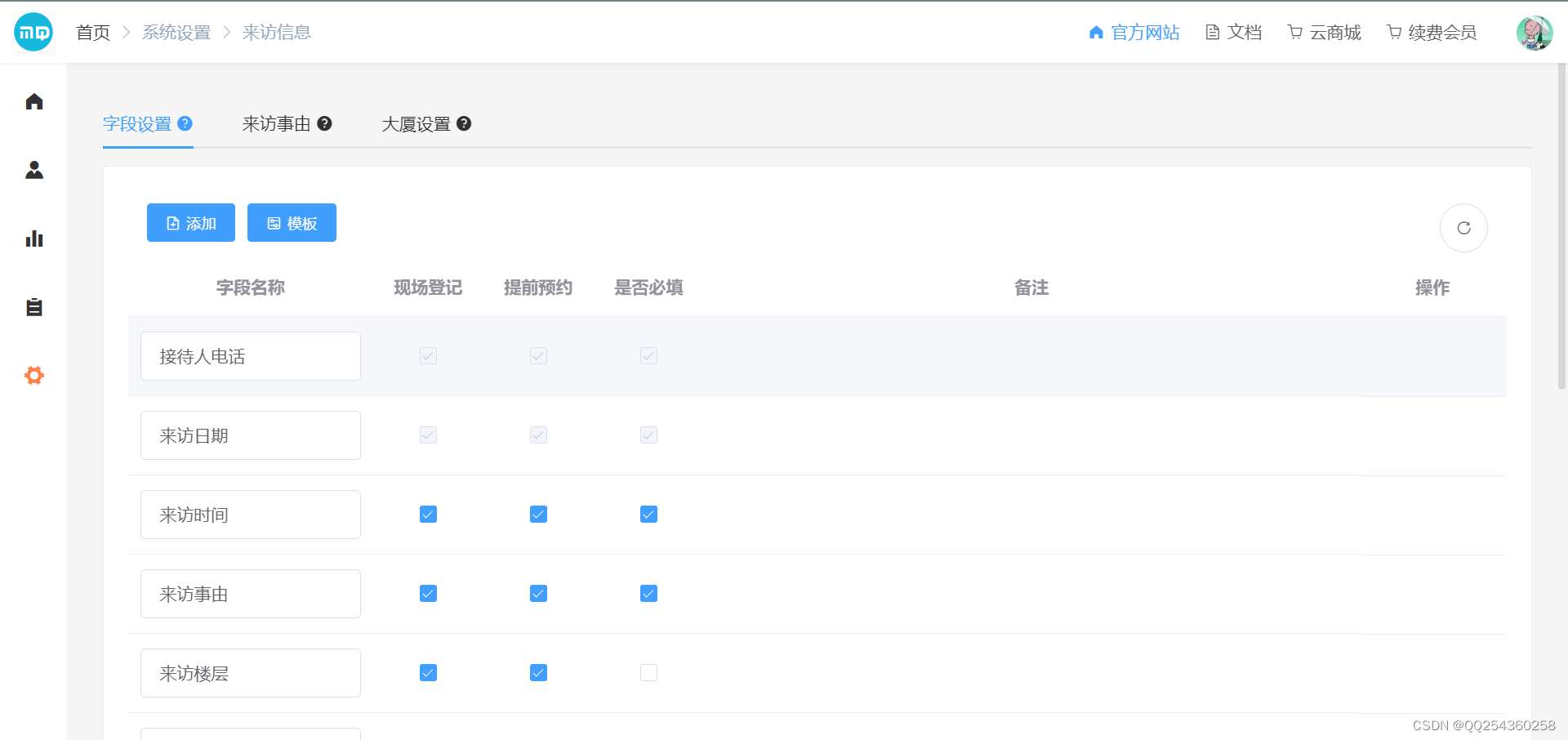Image resolution: width=1568 pixels, height=740 pixels.
Task: Click the 字段名称 column header
Action: [251, 288]
